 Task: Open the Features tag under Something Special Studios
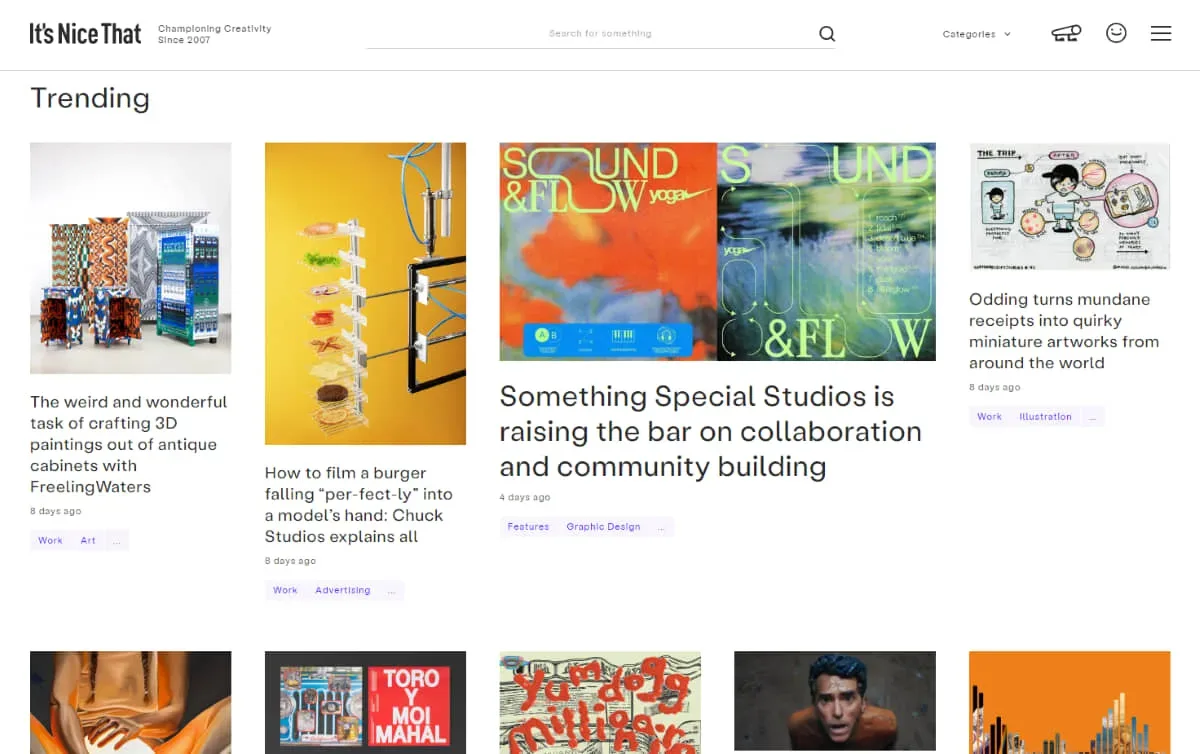(x=527, y=526)
